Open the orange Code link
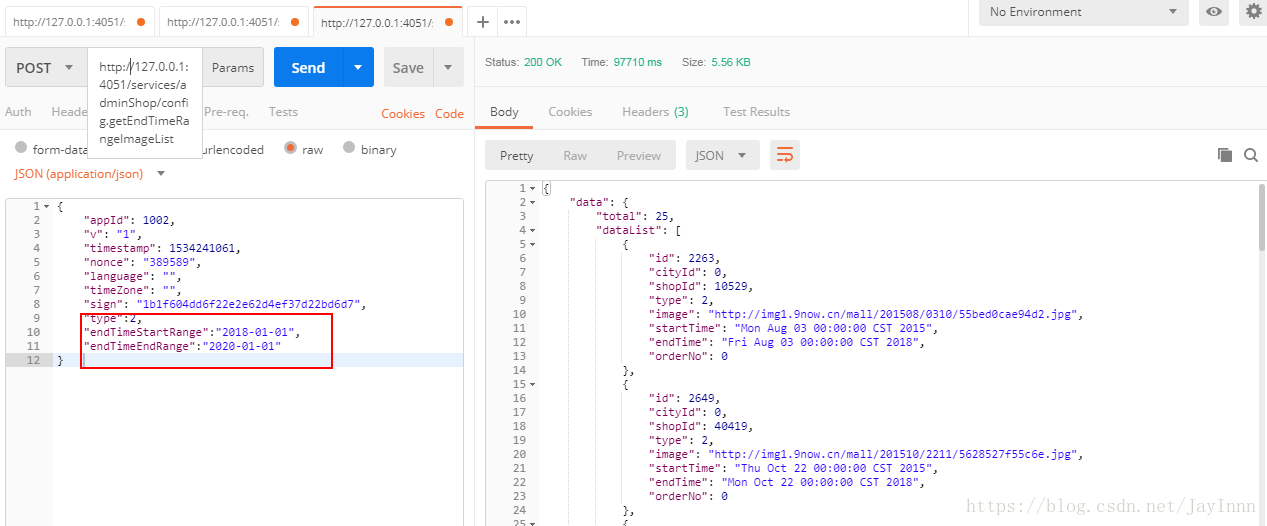 click(x=449, y=114)
